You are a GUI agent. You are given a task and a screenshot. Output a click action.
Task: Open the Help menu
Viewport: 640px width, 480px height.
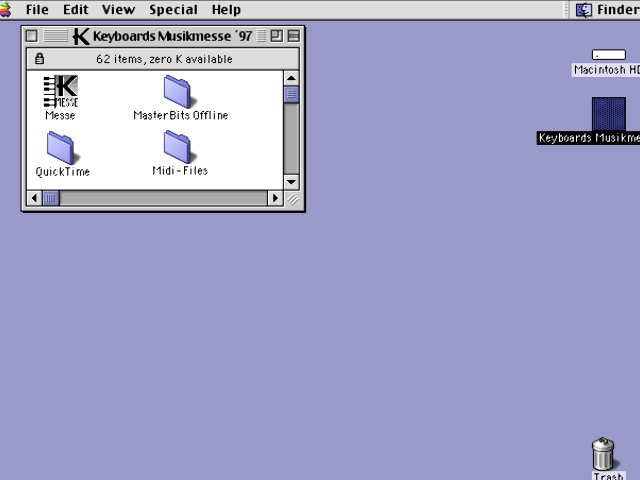226,9
